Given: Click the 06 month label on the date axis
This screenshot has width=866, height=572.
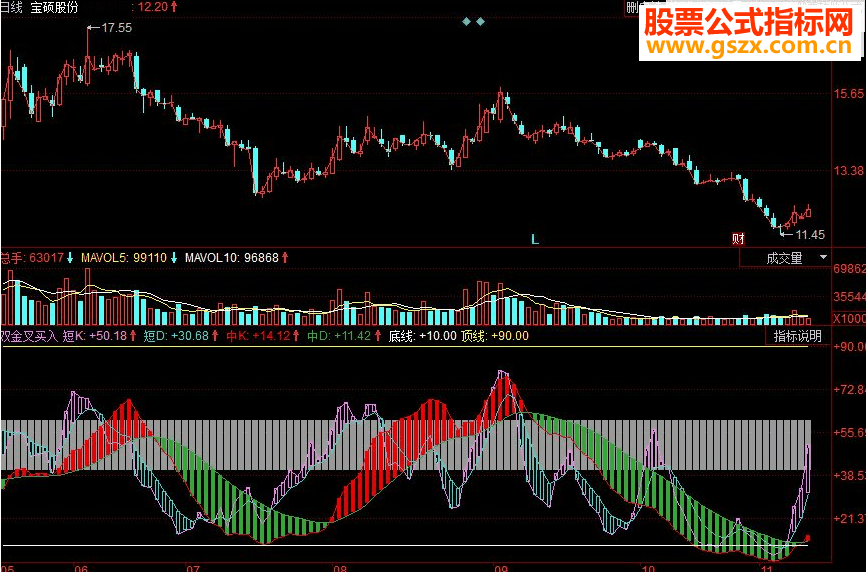Looking at the screenshot, I should coord(81,568).
